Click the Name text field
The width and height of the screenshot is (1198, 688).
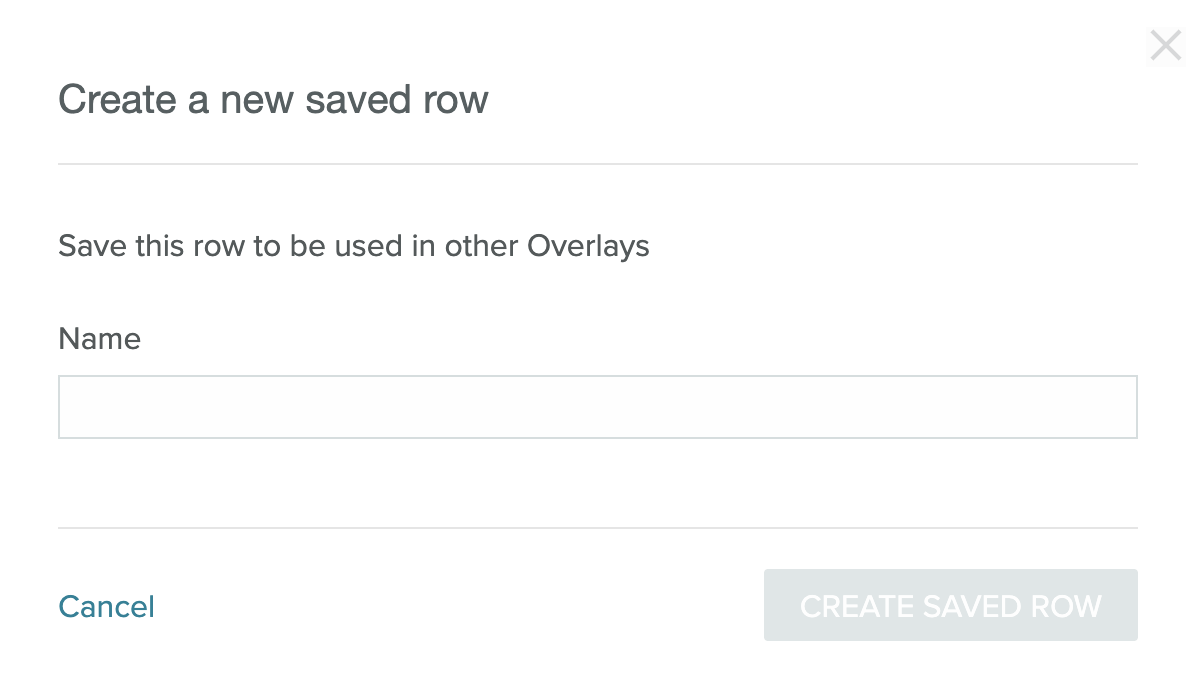pyautogui.click(x=597, y=407)
